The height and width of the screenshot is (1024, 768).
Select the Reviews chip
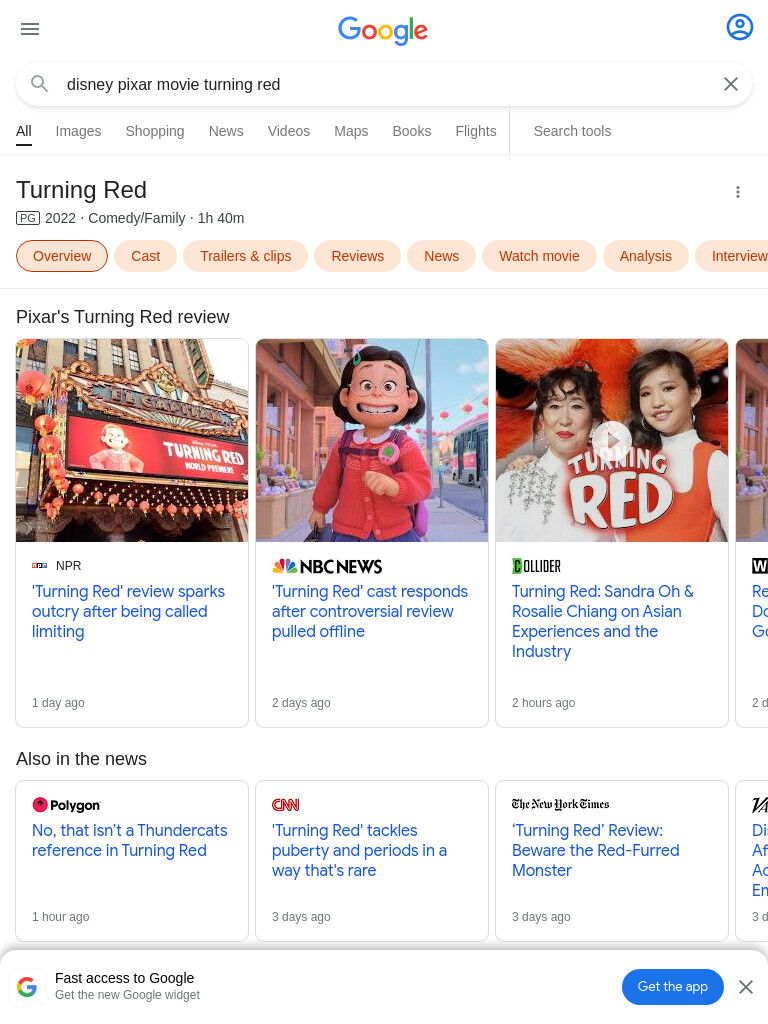click(357, 256)
